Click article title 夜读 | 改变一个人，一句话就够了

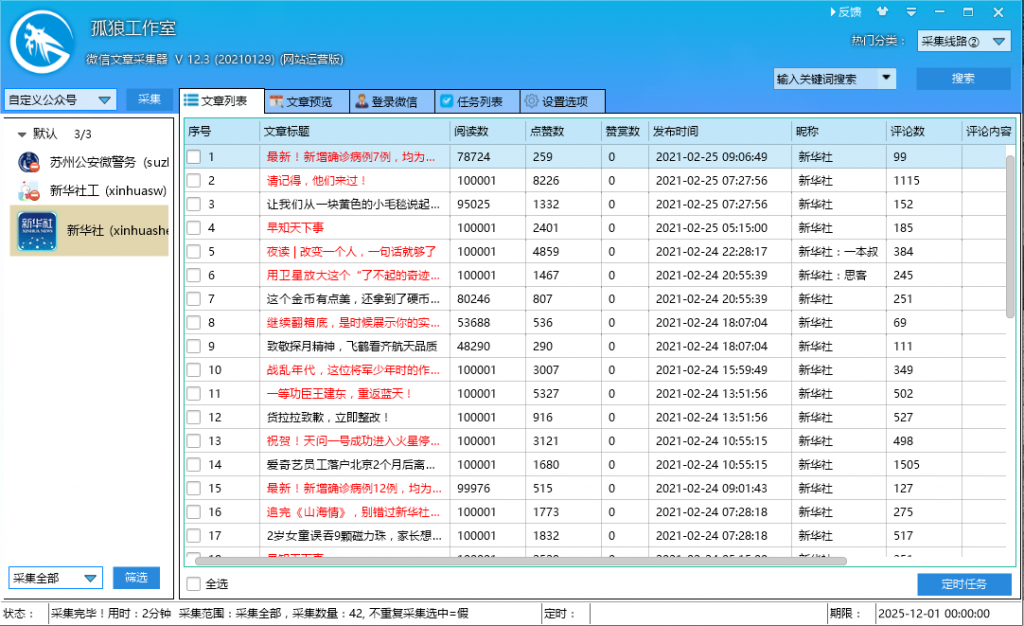click(x=351, y=252)
